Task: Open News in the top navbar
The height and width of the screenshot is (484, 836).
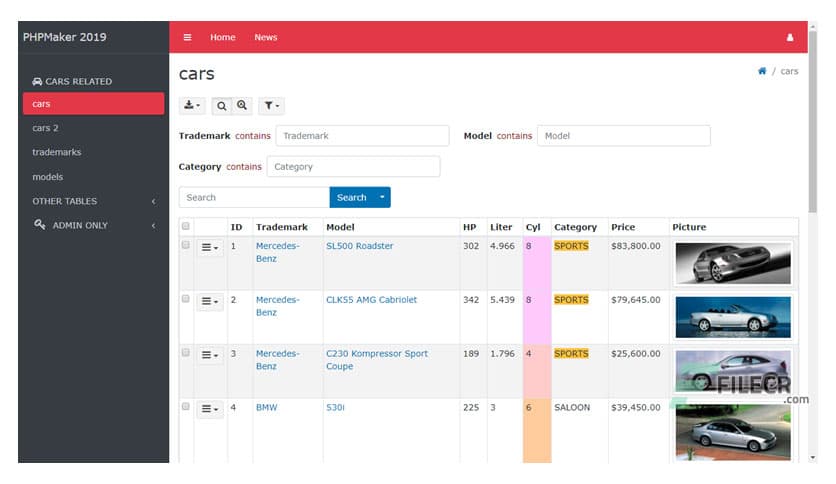Action: [265, 38]
